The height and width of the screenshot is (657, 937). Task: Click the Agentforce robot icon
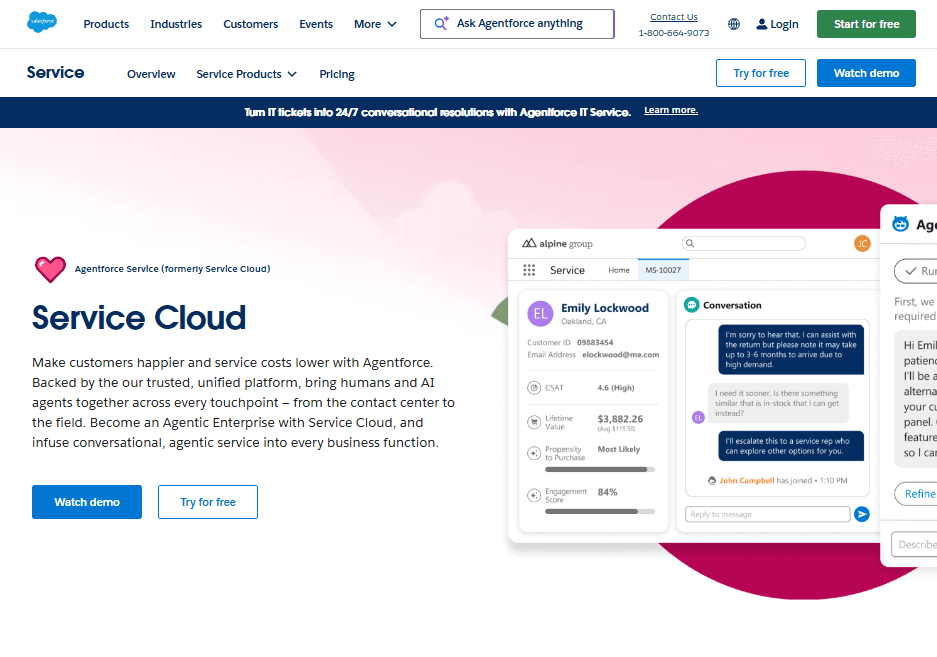(901, 224)
